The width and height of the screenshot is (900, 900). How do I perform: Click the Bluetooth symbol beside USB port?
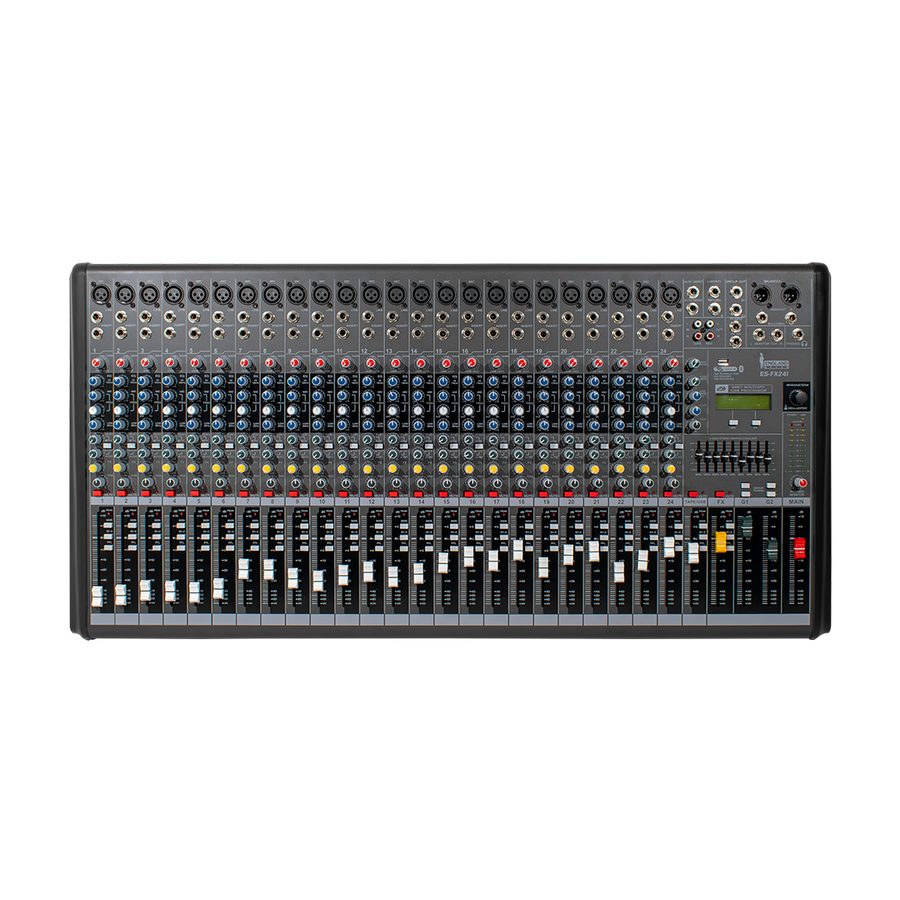(740, 368)
